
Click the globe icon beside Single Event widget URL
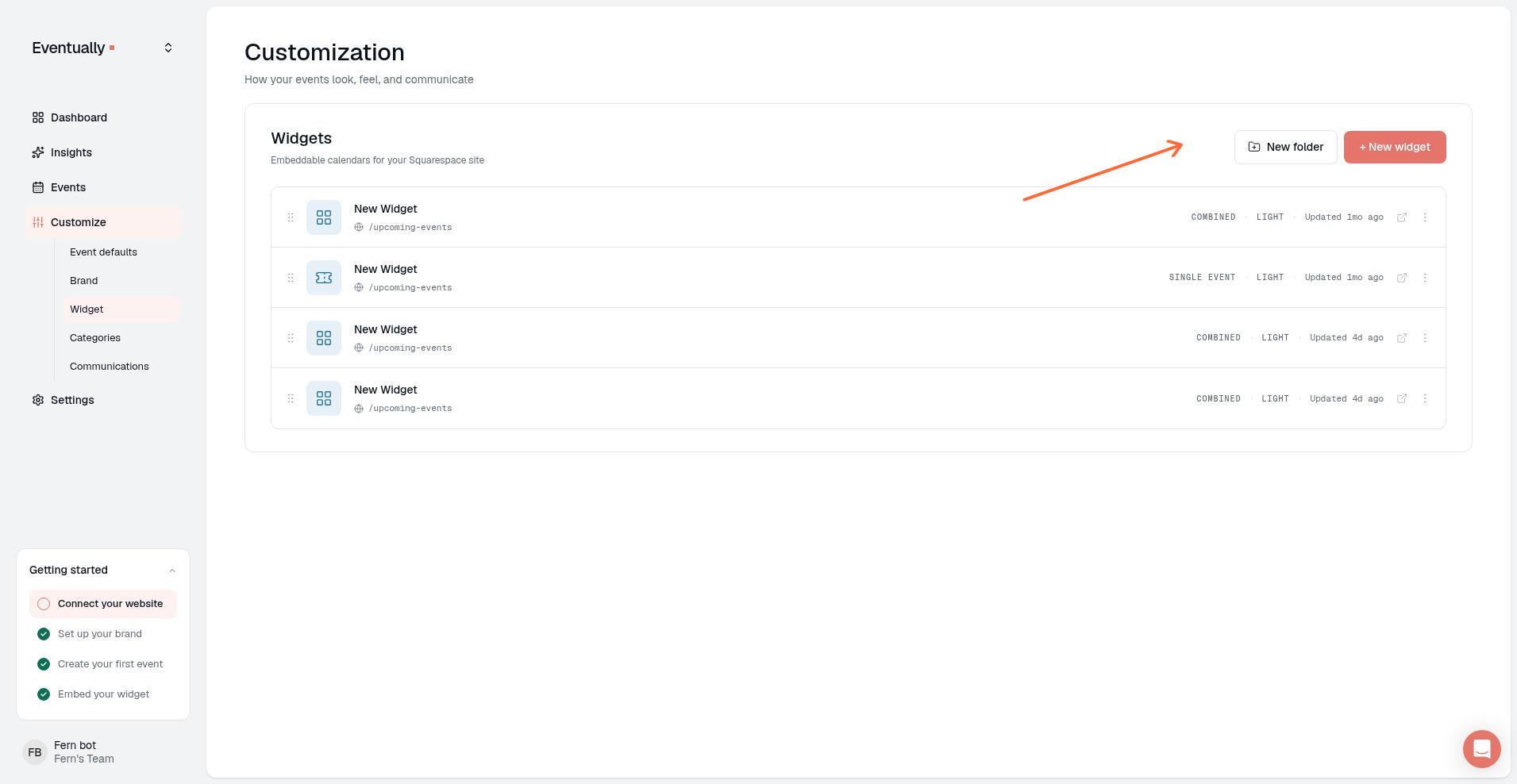359,287
